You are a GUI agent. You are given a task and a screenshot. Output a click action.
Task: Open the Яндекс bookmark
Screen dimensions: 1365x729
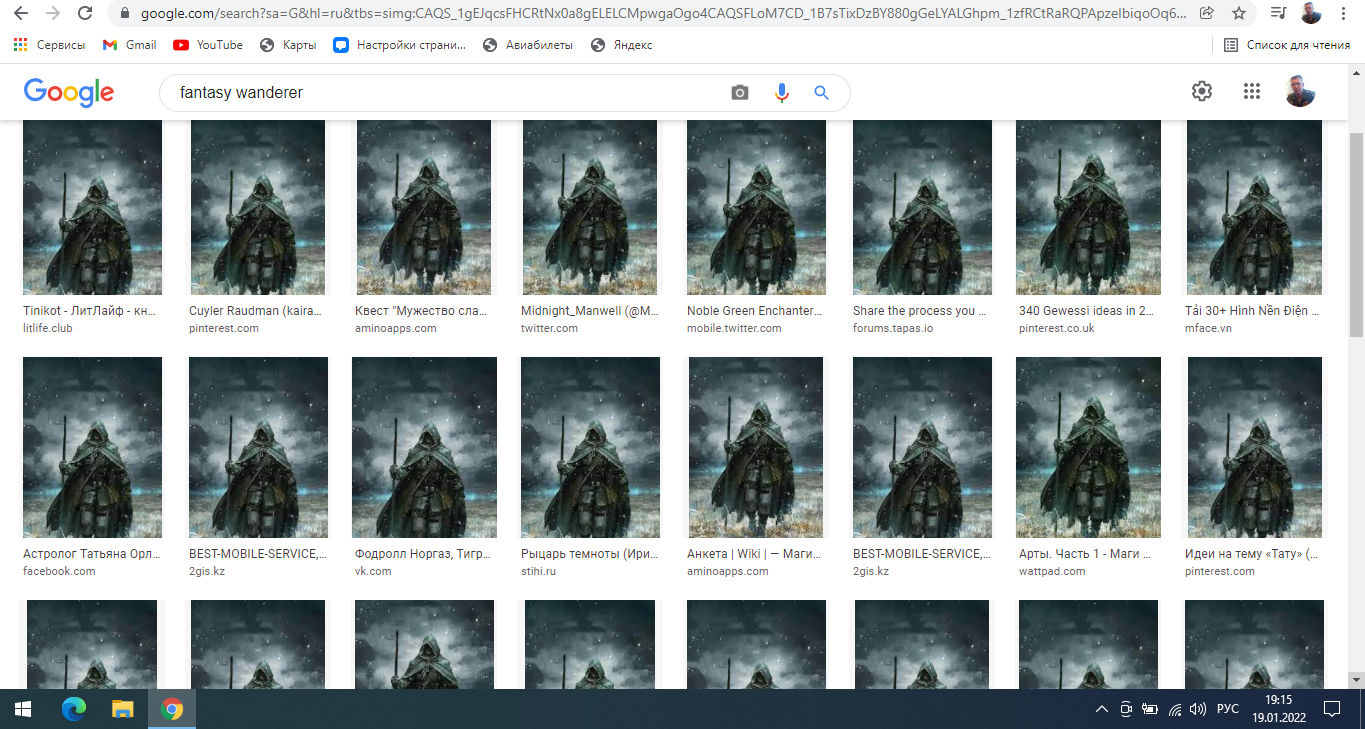coord(621,45)
